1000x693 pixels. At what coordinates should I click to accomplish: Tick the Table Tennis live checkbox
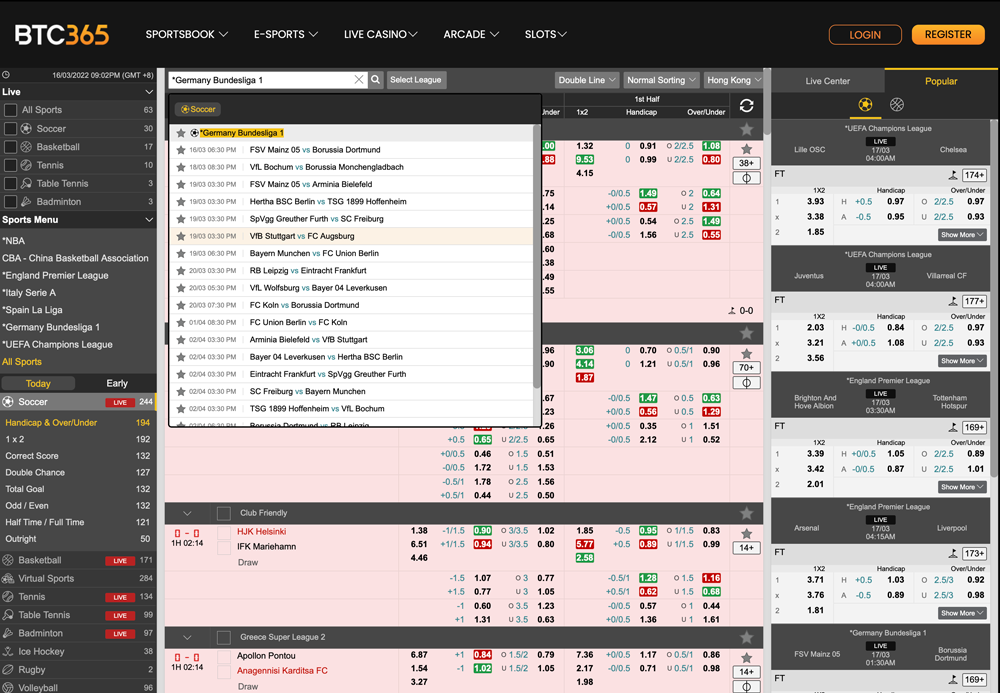coord(10,184)
